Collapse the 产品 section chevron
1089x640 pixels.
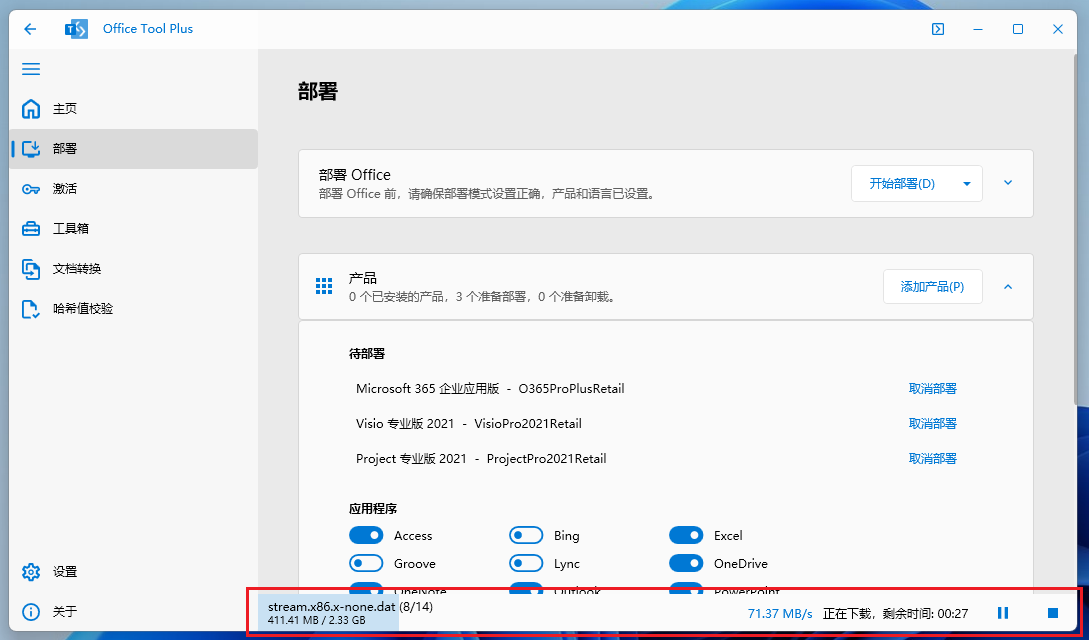pyautogui.click(x=1008, y=287)
